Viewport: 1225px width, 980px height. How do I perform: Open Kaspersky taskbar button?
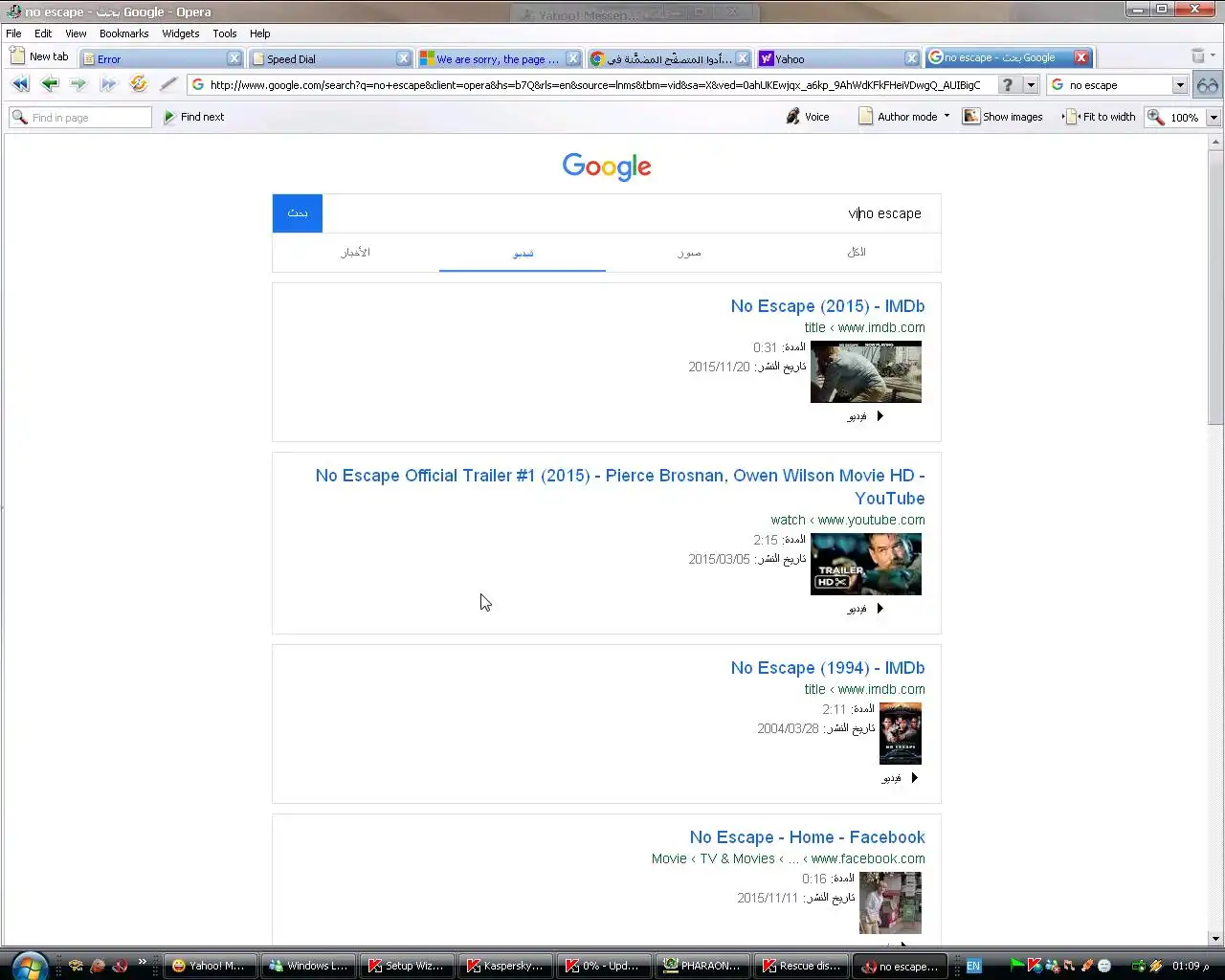[504, 966]
